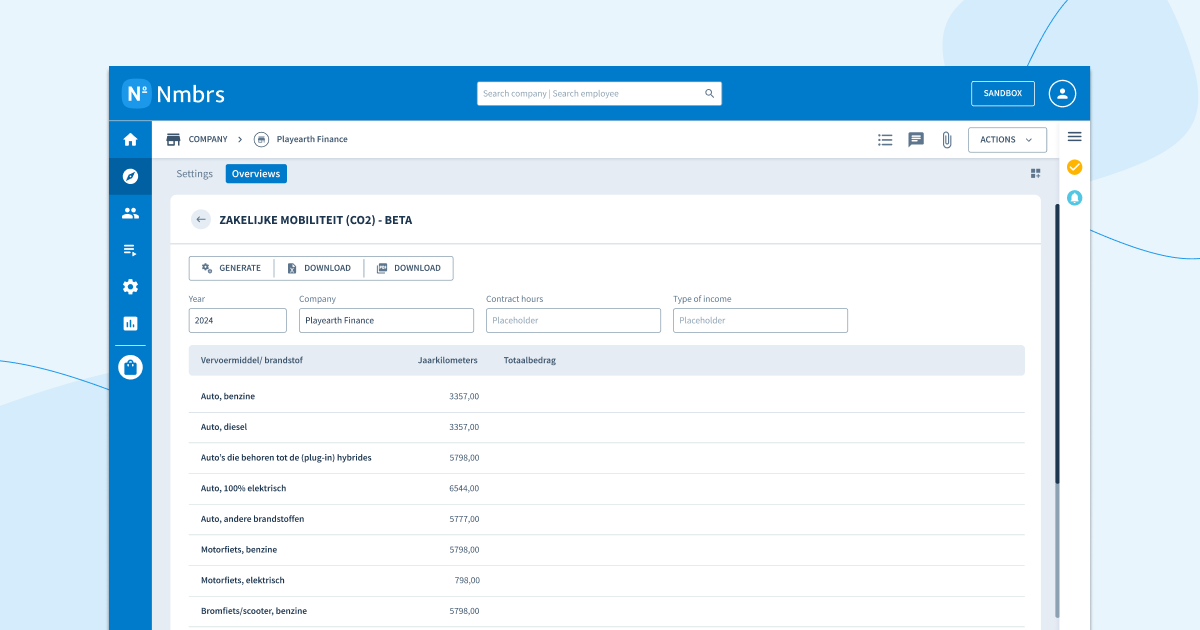
Task: Open the Type of income field
Action: pos(760,320)
